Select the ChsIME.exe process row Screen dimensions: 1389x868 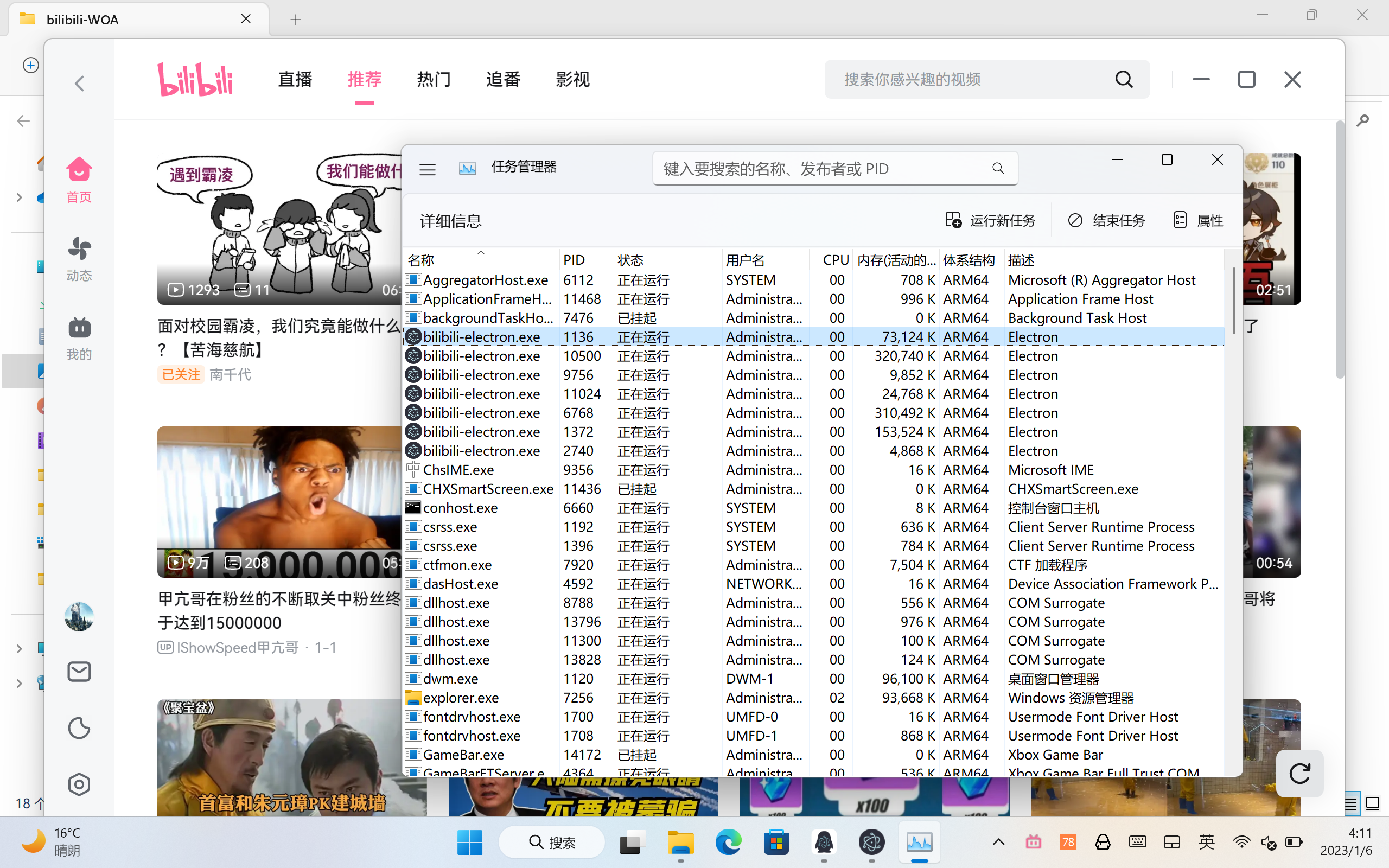(x=814, y=470)
